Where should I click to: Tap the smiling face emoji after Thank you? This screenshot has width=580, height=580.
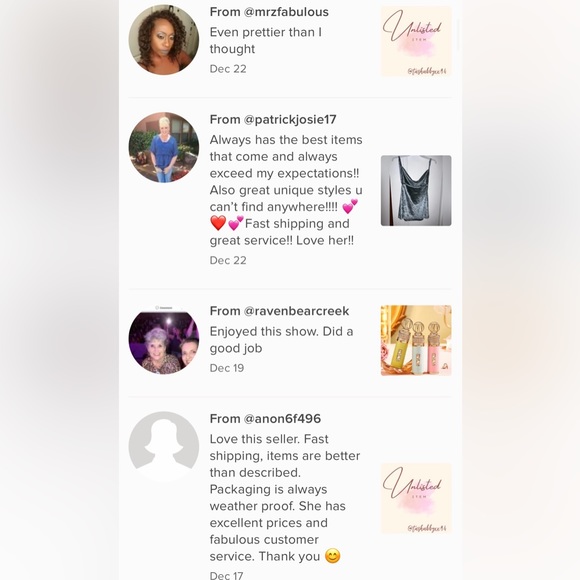(x=333, y=556)
